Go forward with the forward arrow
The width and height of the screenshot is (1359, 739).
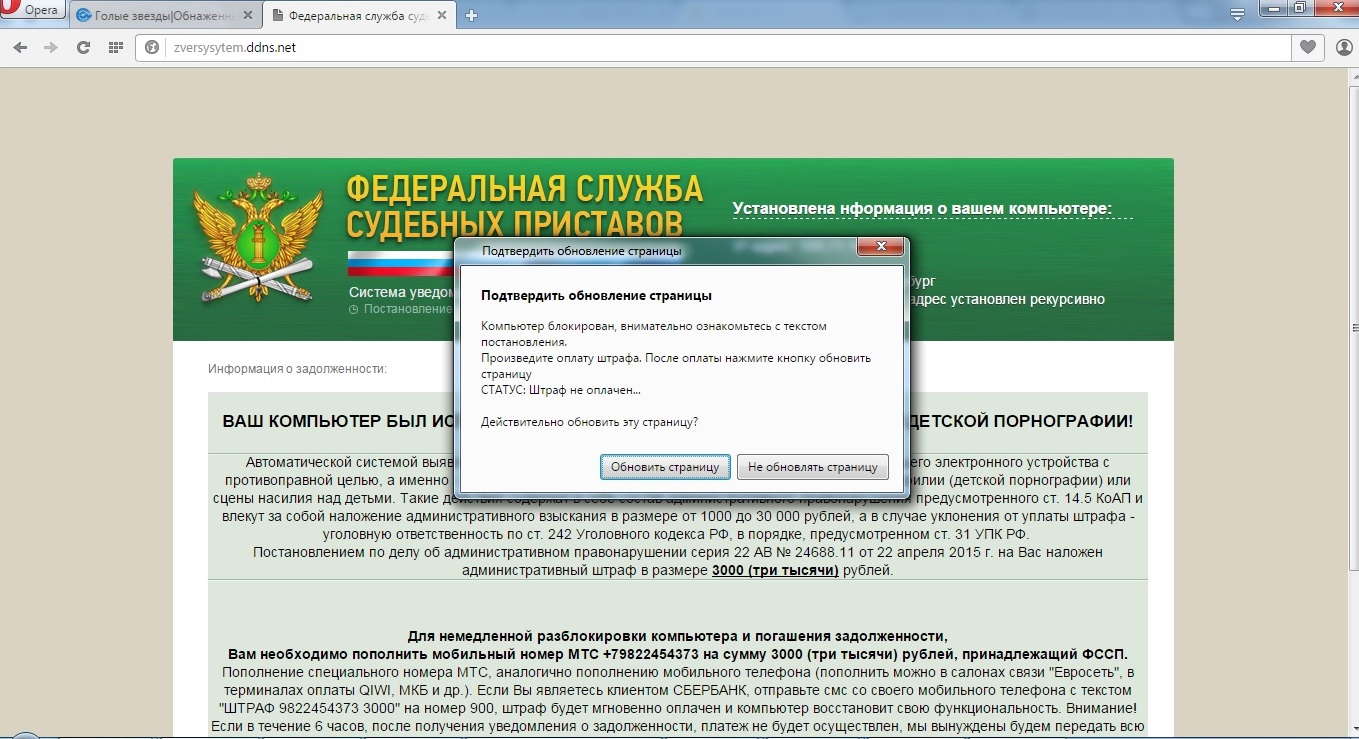[x=51, y=47]
